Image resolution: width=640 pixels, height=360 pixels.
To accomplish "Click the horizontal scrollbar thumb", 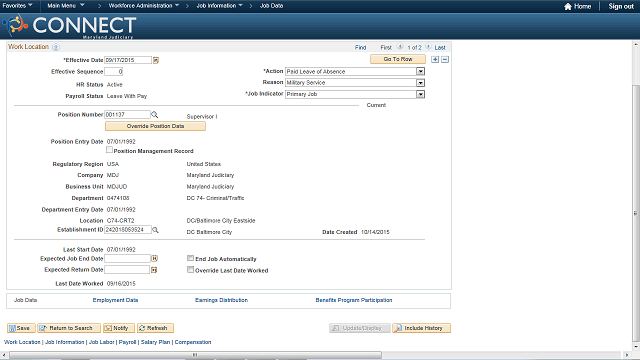I will click(195, 355).
